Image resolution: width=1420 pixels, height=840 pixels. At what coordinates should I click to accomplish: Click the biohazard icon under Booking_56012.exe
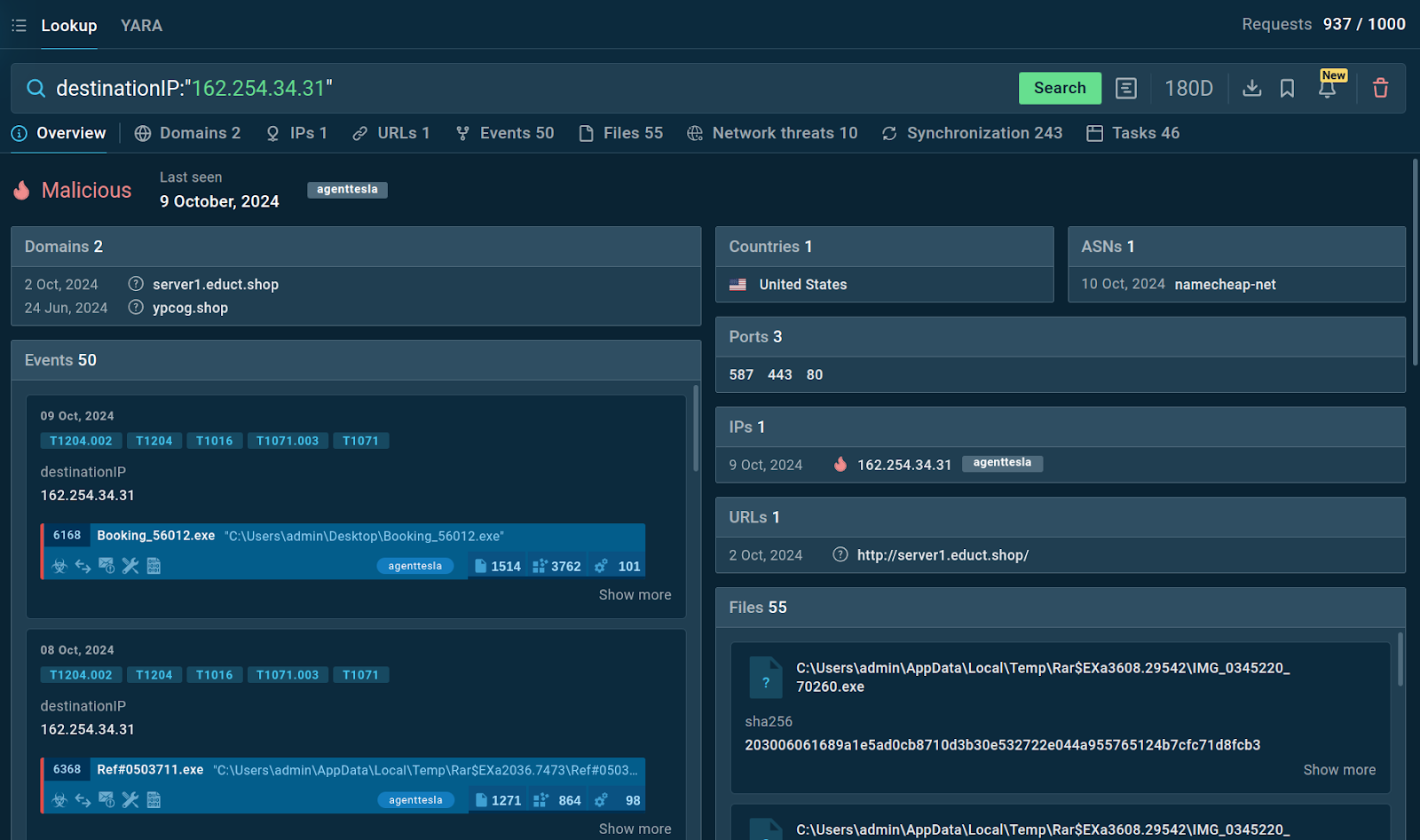59,566
